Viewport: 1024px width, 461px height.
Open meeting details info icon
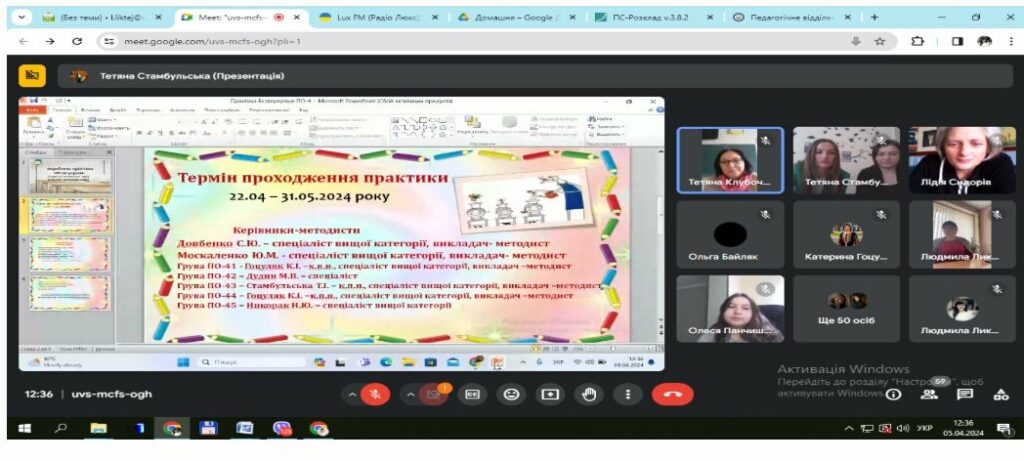pyautogui.click(x=893, y=395)
